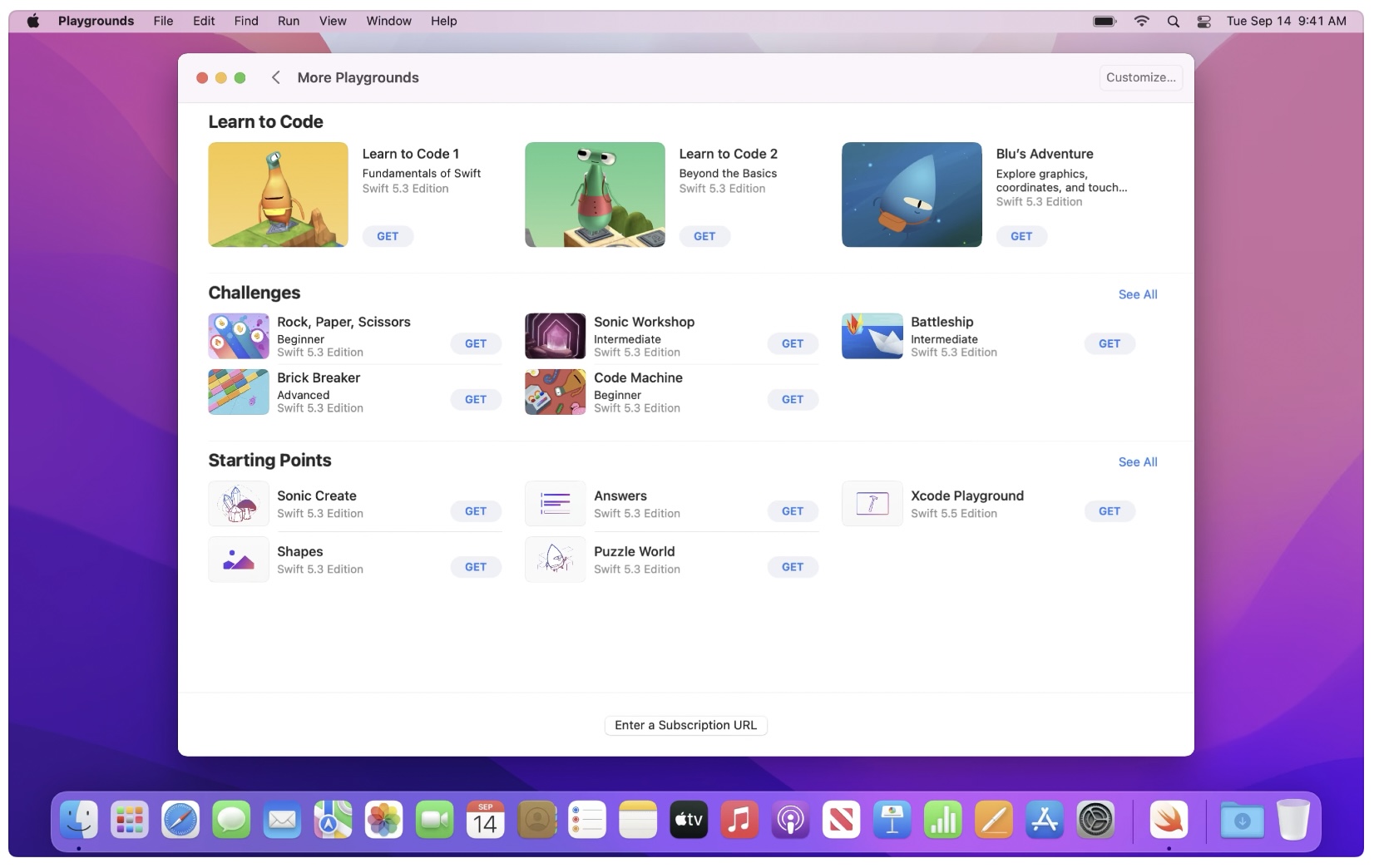Screen dimensions: 1374x868
Task: Click the Shapes starting point icon
Action: point(239,559)
